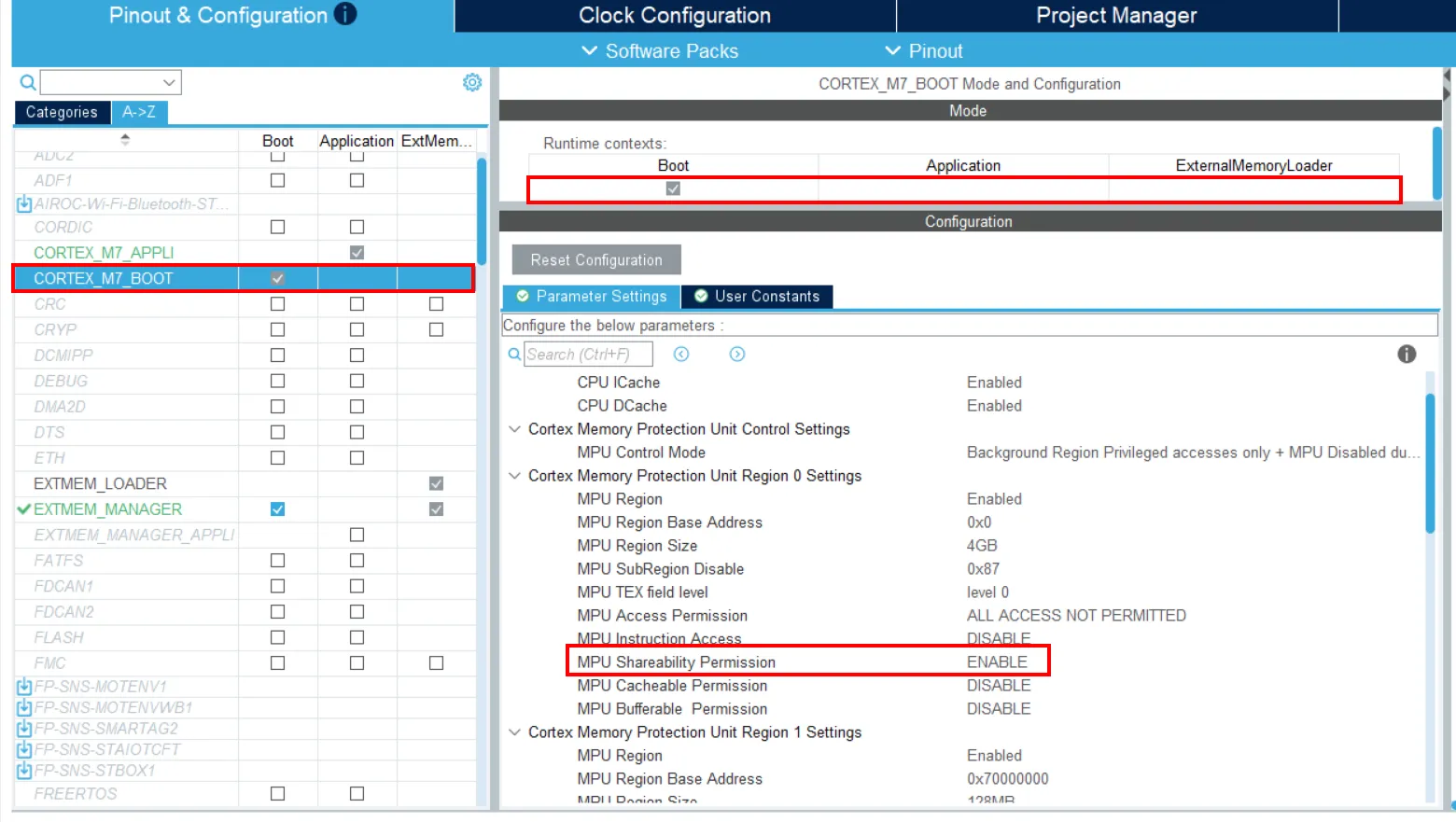Image resolution: width=1456 pixels, height=822 pixels.
Task: Click the download icon beside FP-SNS-MOTENVWB1
Action: 24,707
